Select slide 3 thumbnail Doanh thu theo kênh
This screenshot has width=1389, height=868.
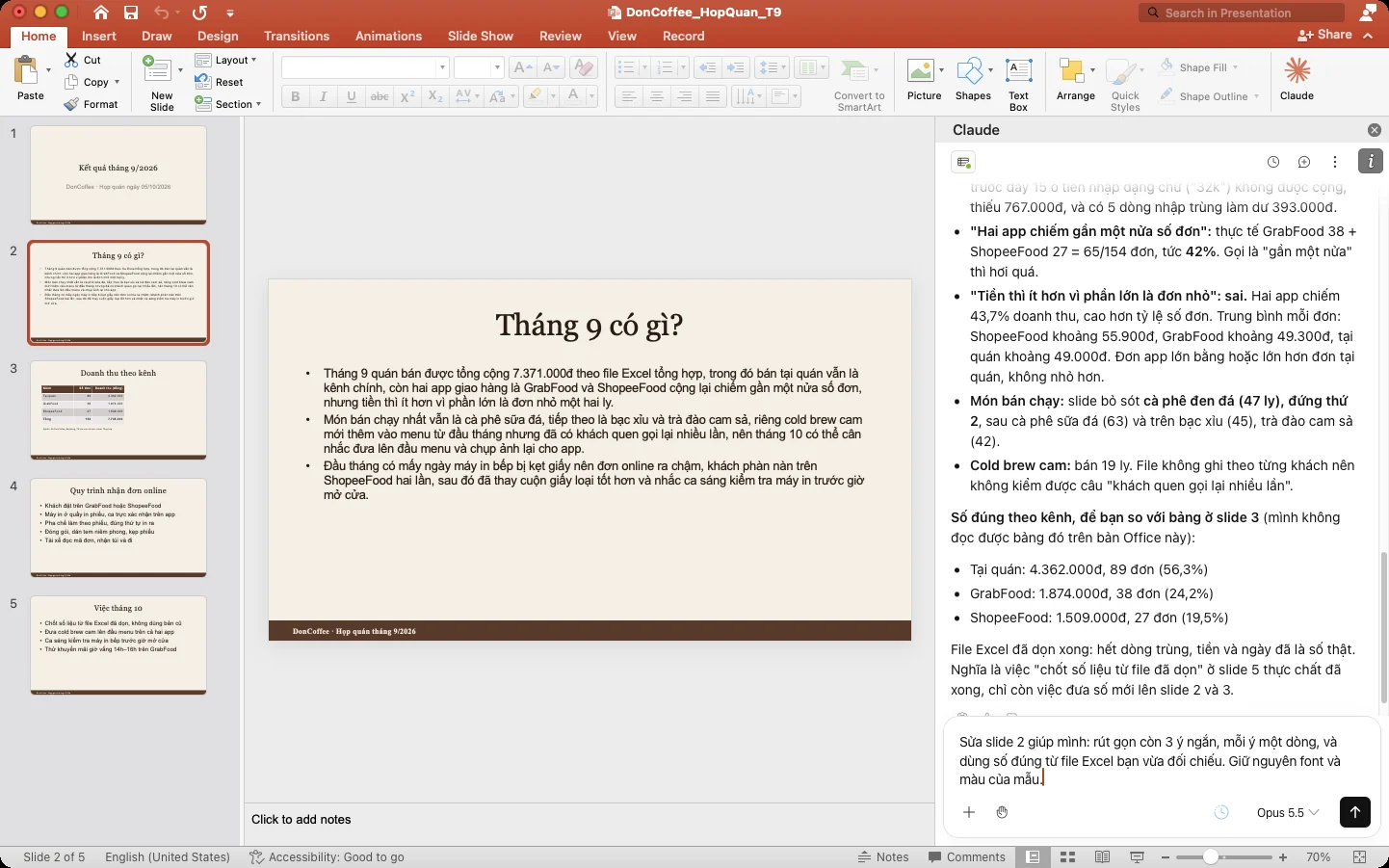click(118, 409)
